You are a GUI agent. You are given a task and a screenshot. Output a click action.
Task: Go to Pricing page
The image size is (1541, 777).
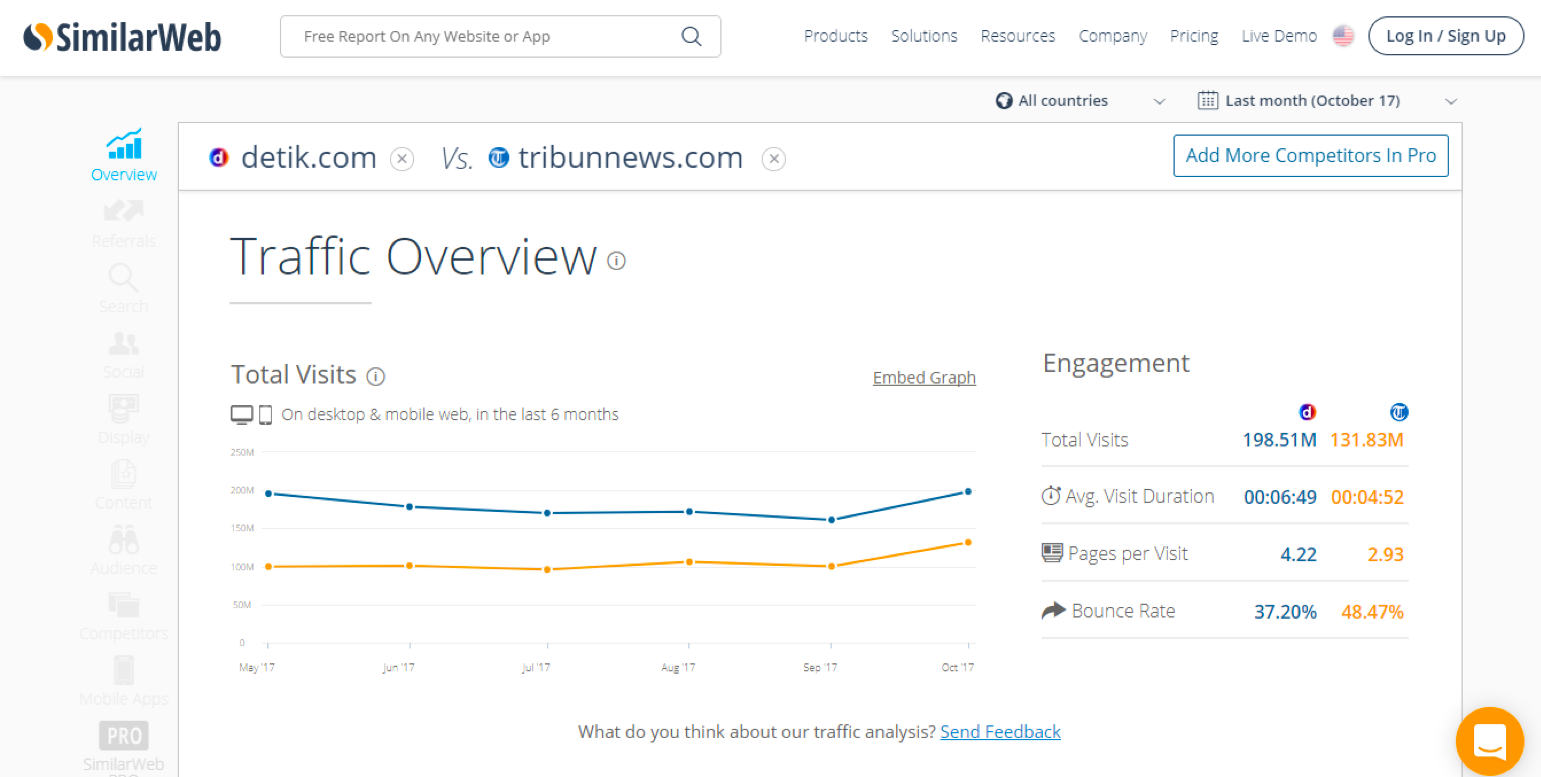coord(1194,36)
